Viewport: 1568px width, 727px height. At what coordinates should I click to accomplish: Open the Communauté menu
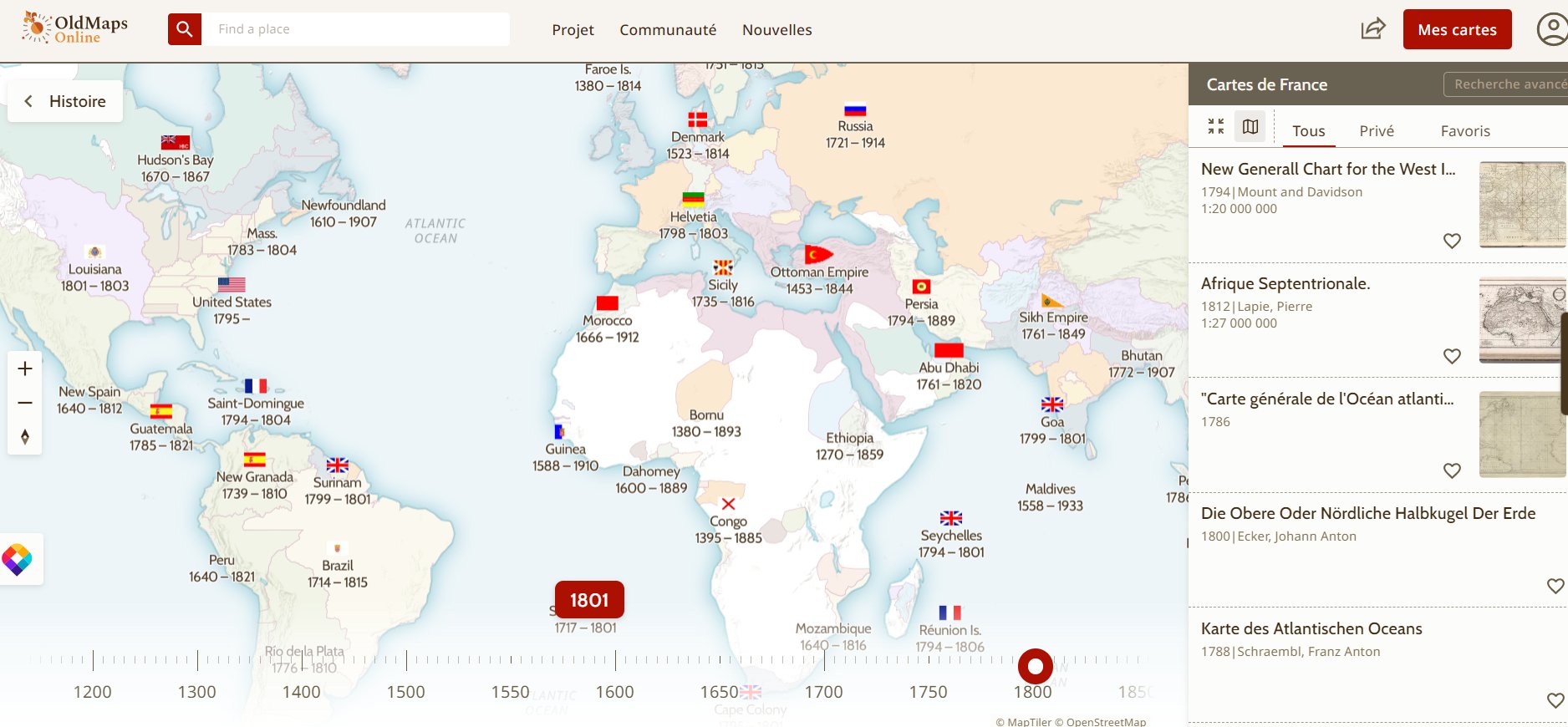coord(668,30)
